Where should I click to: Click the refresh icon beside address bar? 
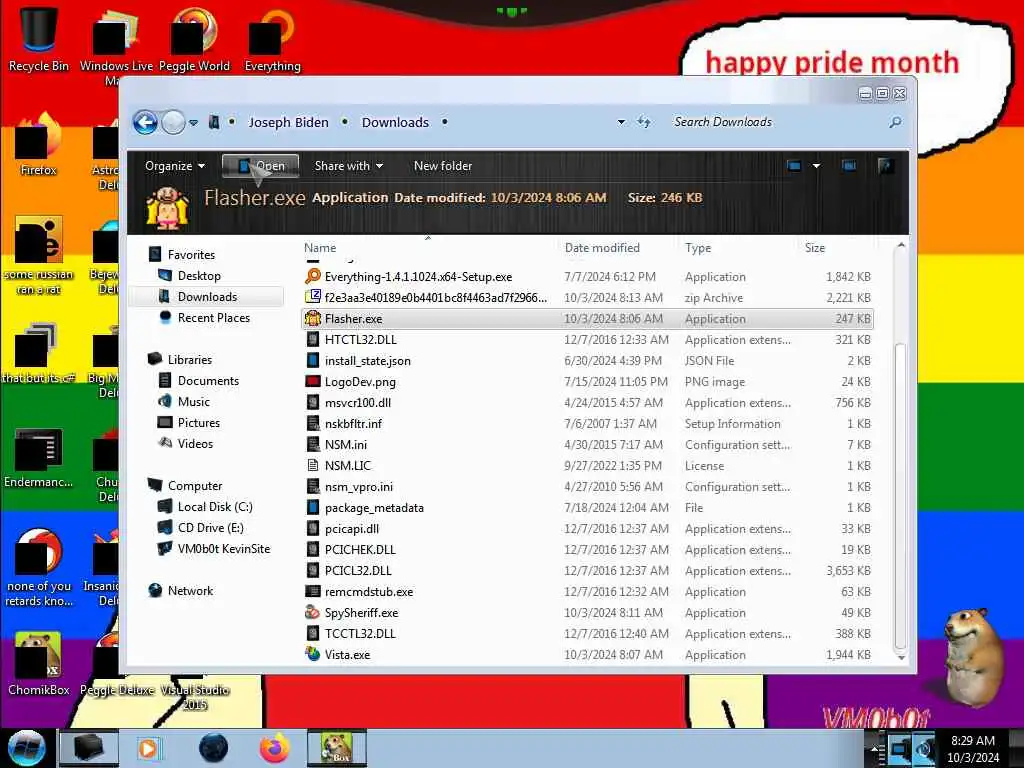pos(644,122)
